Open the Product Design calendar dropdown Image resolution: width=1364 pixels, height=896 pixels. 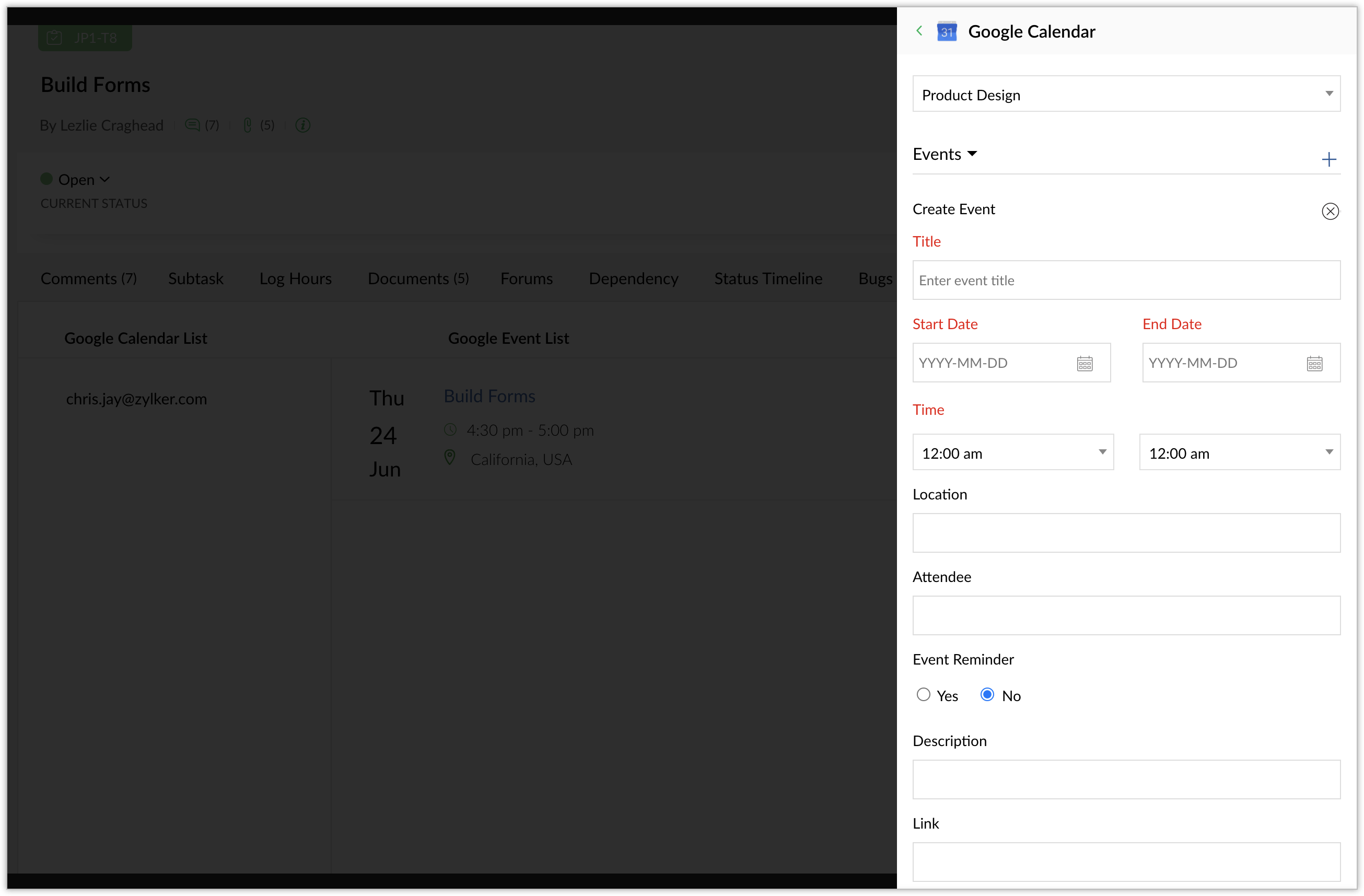click(x=1126, y=94)
